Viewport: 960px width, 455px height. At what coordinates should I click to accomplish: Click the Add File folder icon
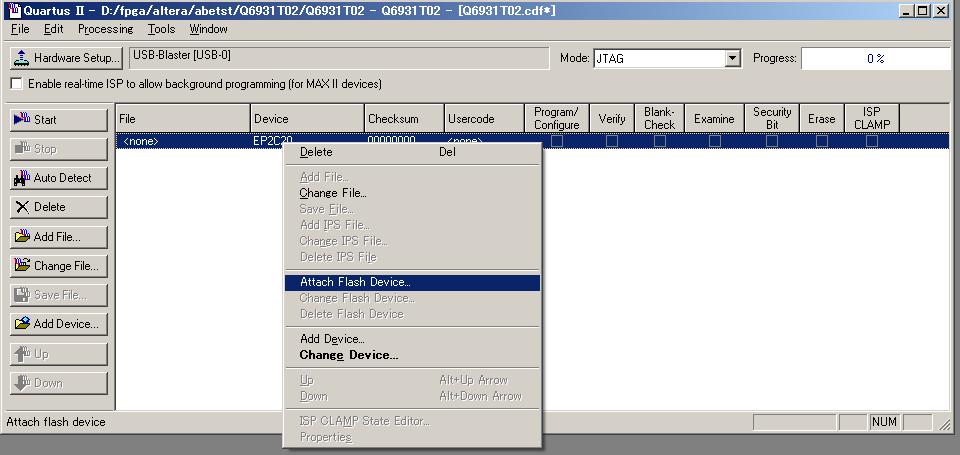click(22, 236)
